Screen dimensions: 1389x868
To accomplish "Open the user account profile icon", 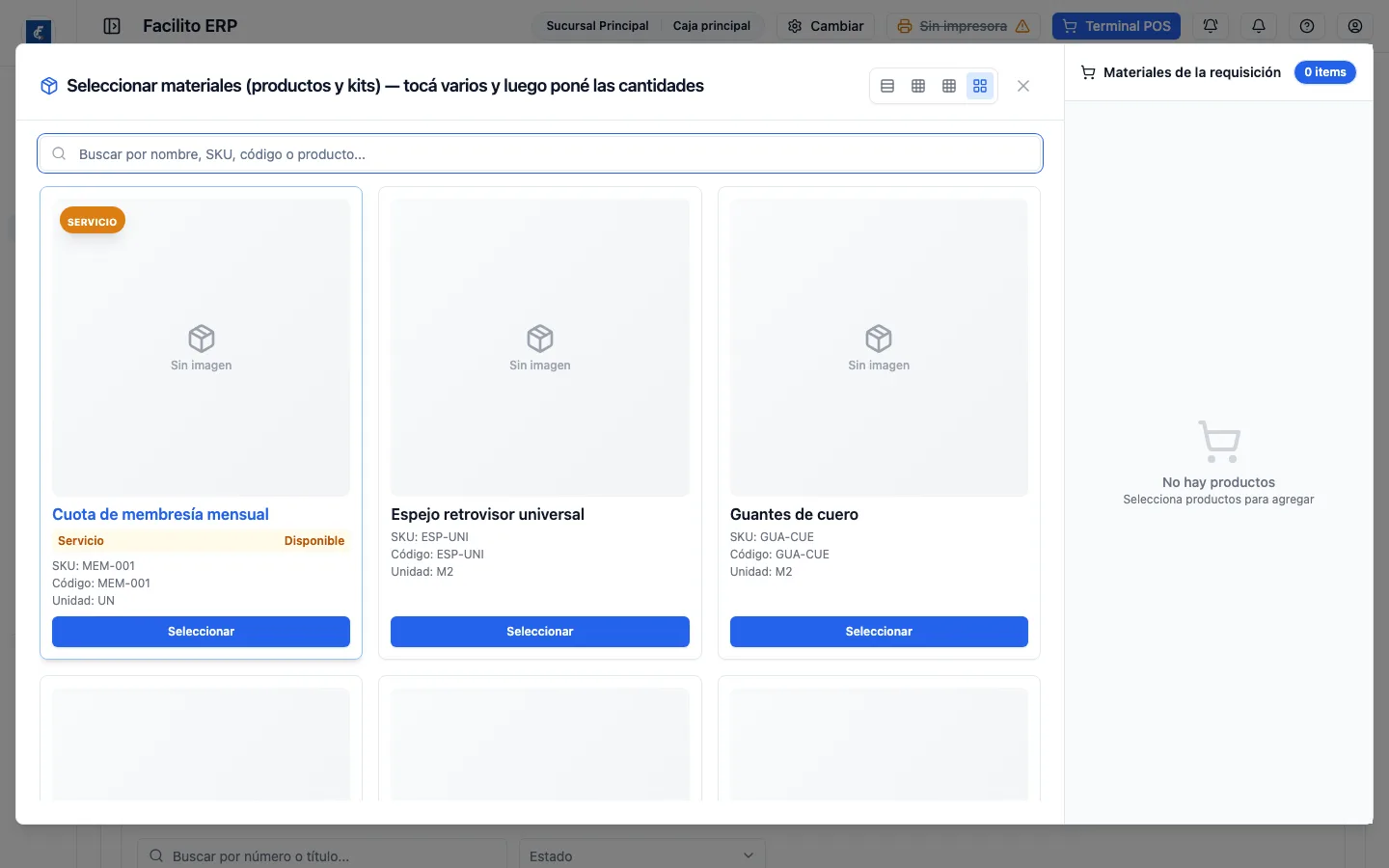I will click(x=1355, y=26).
